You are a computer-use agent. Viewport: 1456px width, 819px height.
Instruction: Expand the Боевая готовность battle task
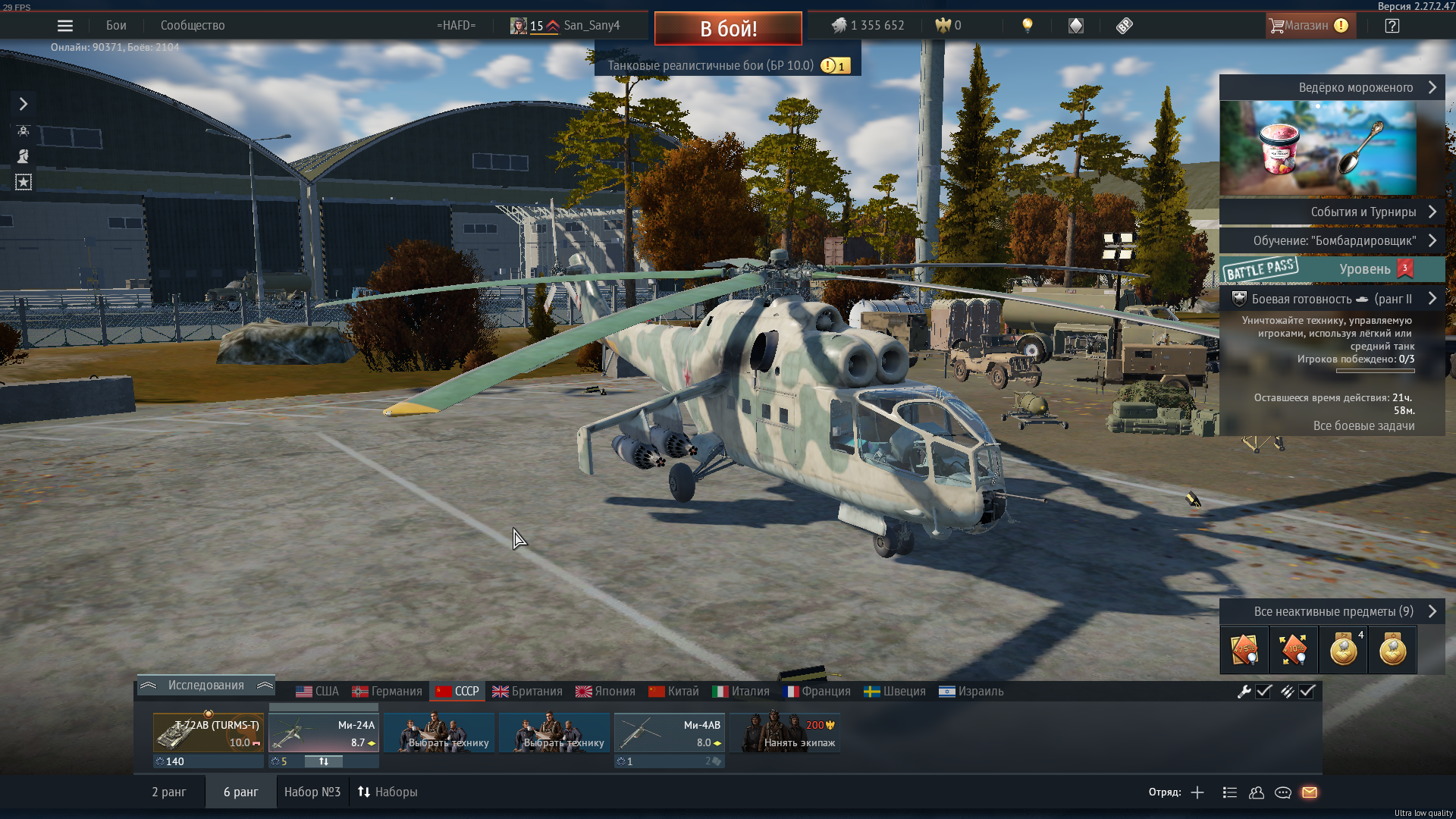pos(1332,299)
